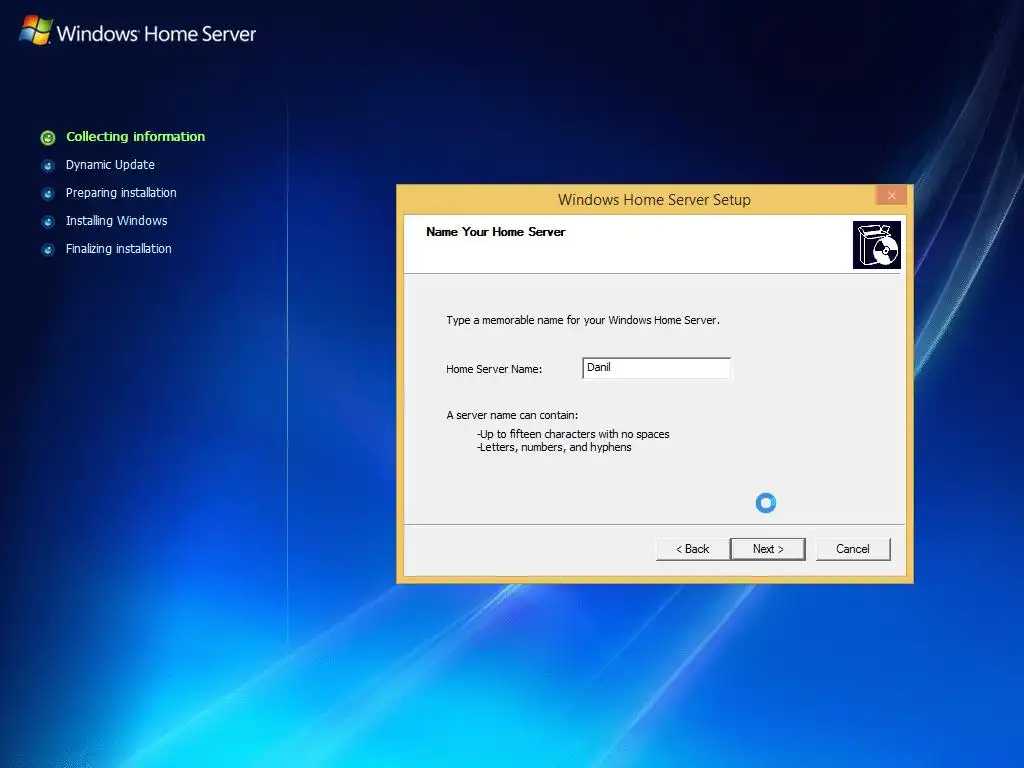
Task: Click 'A server name can contain:' text
Action: click(x=512, y=415)
